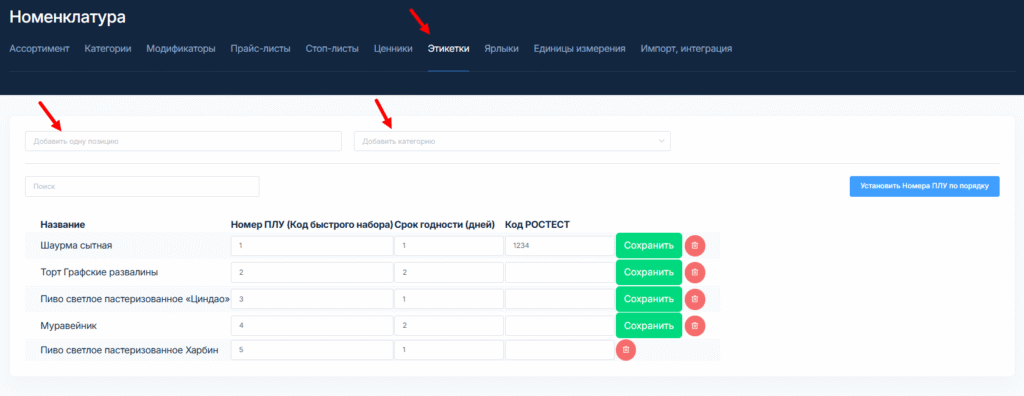Open the Ярлыки tab
Screen dimensions: 1024x396
coord(502,48)
